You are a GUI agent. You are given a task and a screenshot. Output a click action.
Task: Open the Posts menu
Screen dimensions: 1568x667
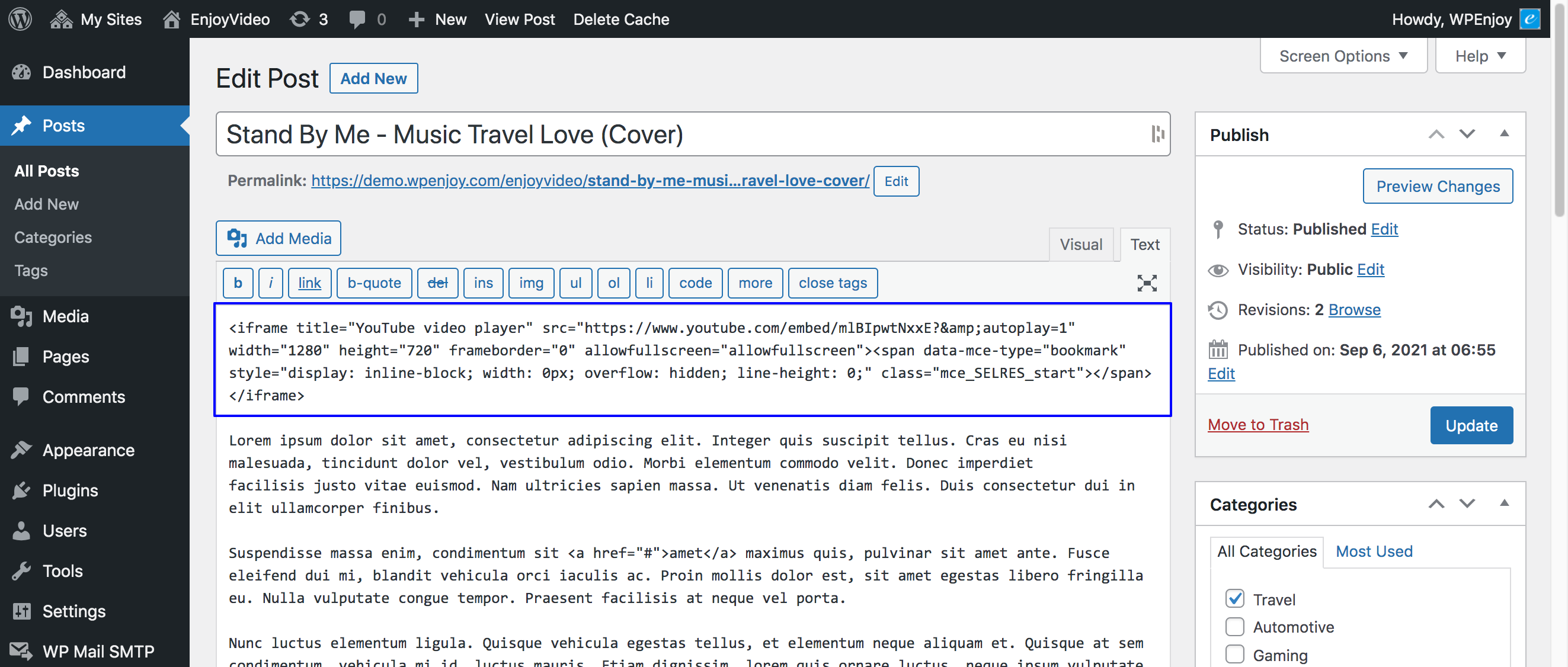94,126
